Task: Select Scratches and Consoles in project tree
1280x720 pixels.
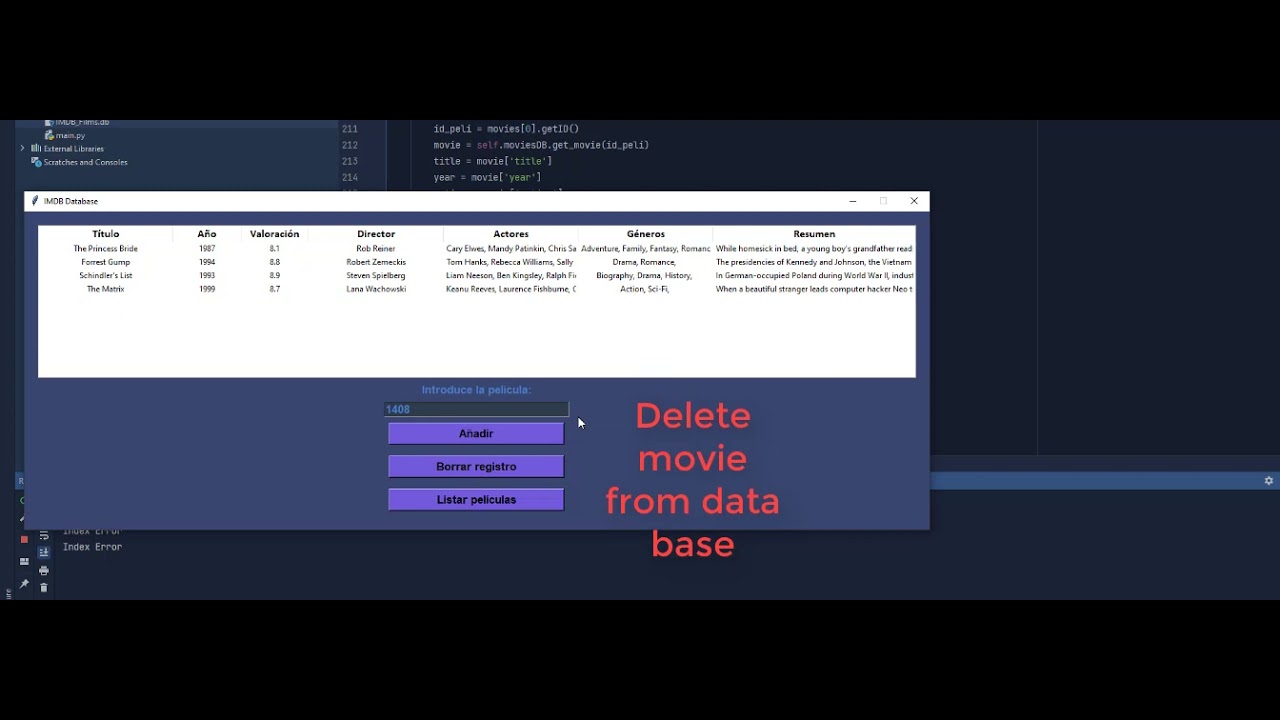Action: tap(85, 162)
